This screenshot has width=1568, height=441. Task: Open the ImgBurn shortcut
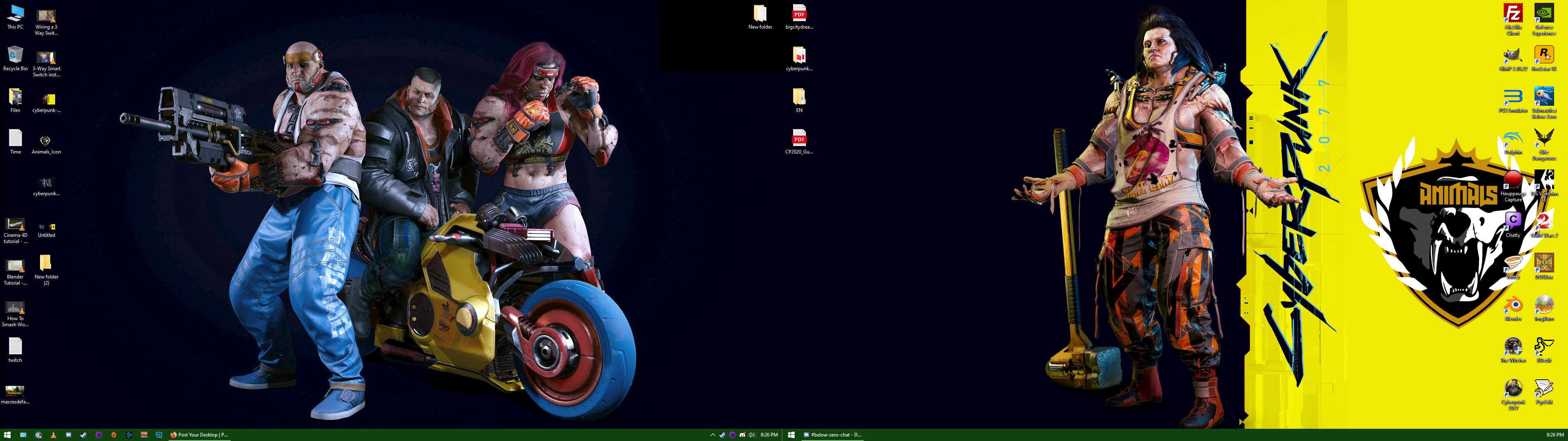point(1544,309)
